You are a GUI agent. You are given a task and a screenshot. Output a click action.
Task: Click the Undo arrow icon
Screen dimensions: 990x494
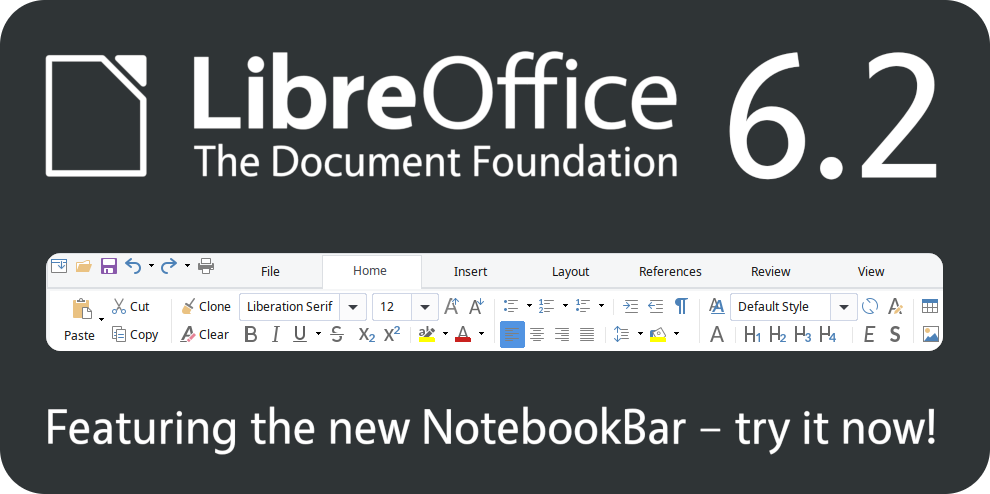tap(133, 266)
